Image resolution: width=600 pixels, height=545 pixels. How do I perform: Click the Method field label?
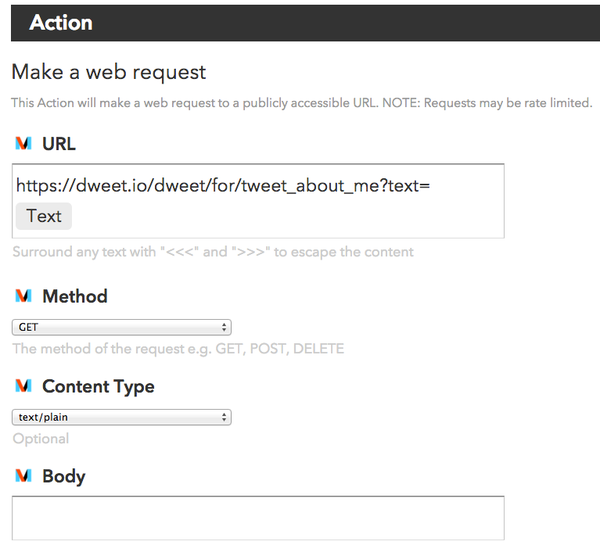(75, 296)
